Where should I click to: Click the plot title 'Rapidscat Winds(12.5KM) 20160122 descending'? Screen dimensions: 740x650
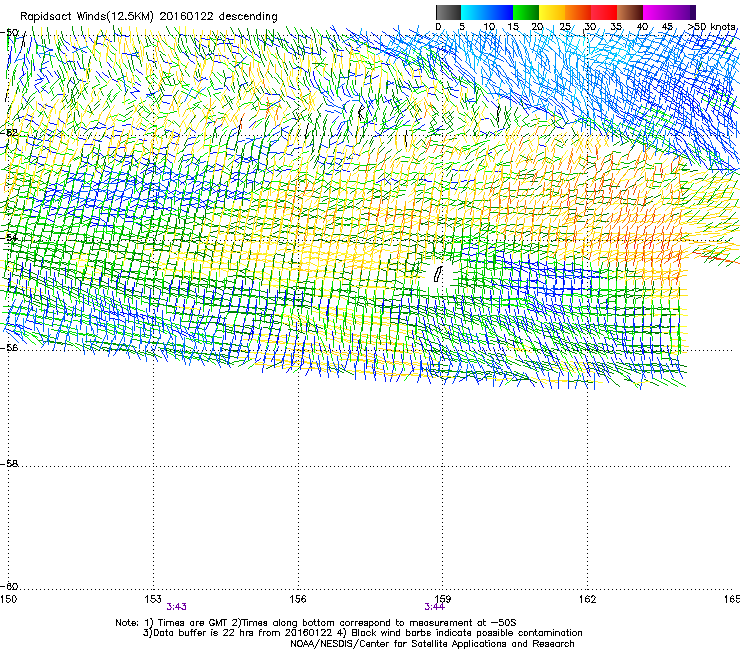[149, 16]
